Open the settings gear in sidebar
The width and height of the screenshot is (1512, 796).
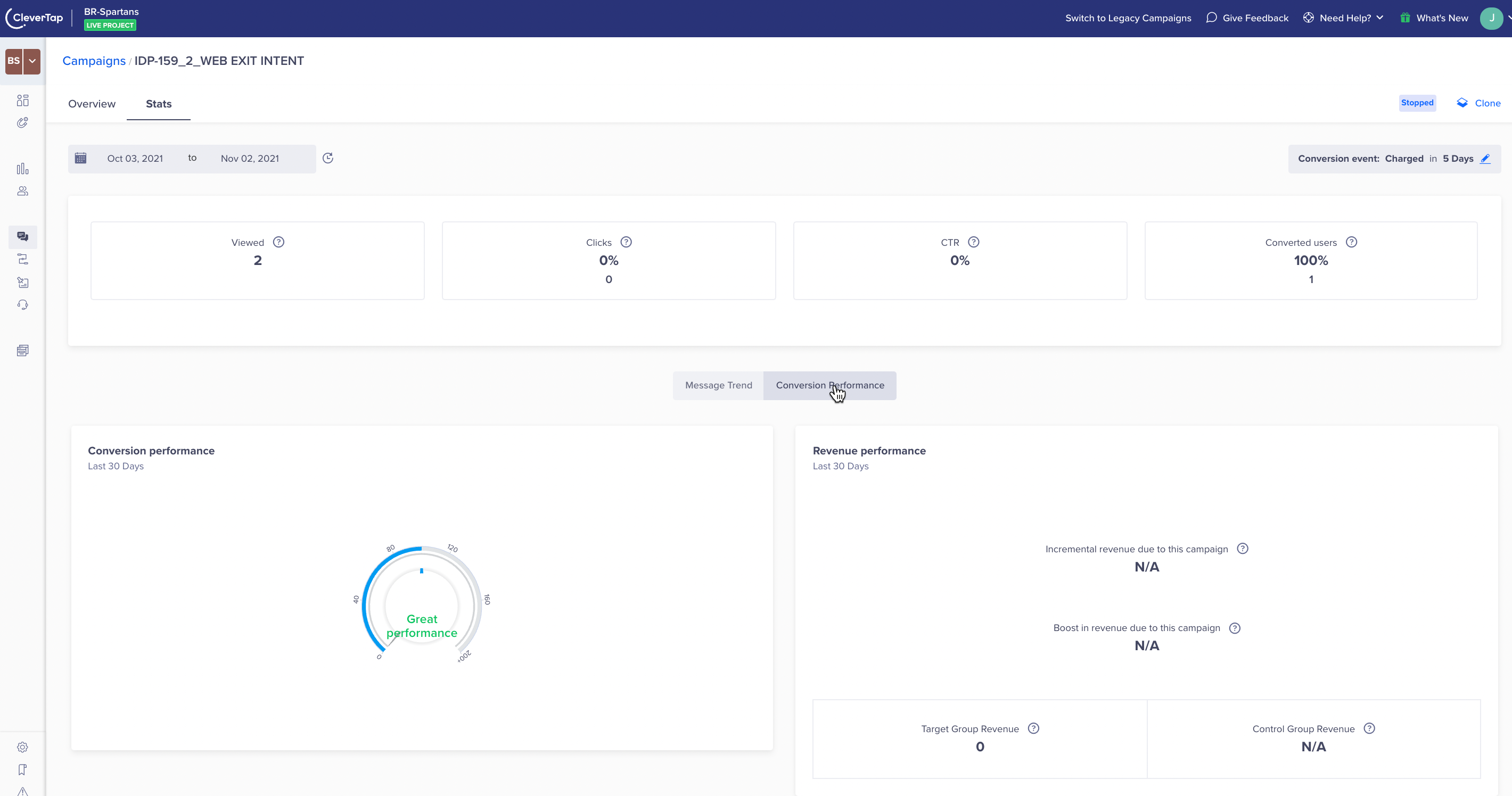point(22,747)
